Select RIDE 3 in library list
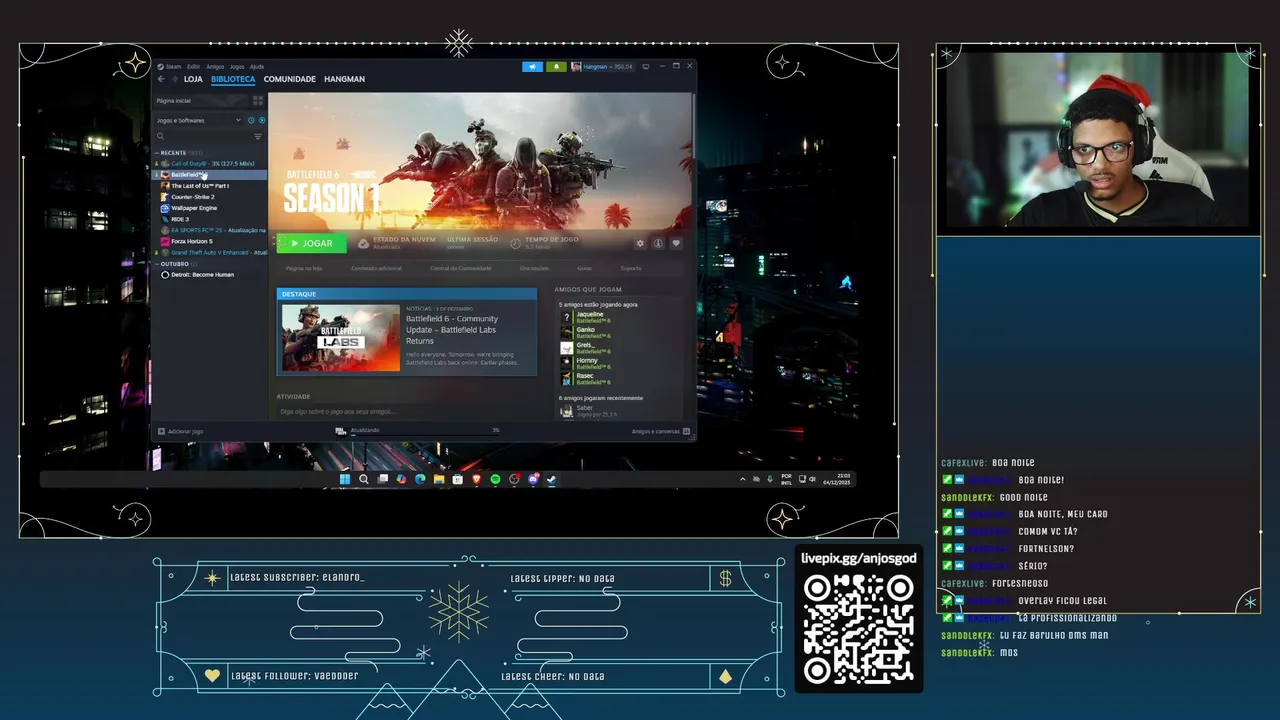The height and width of the screenshot is (720, 1280). (209, 219)
